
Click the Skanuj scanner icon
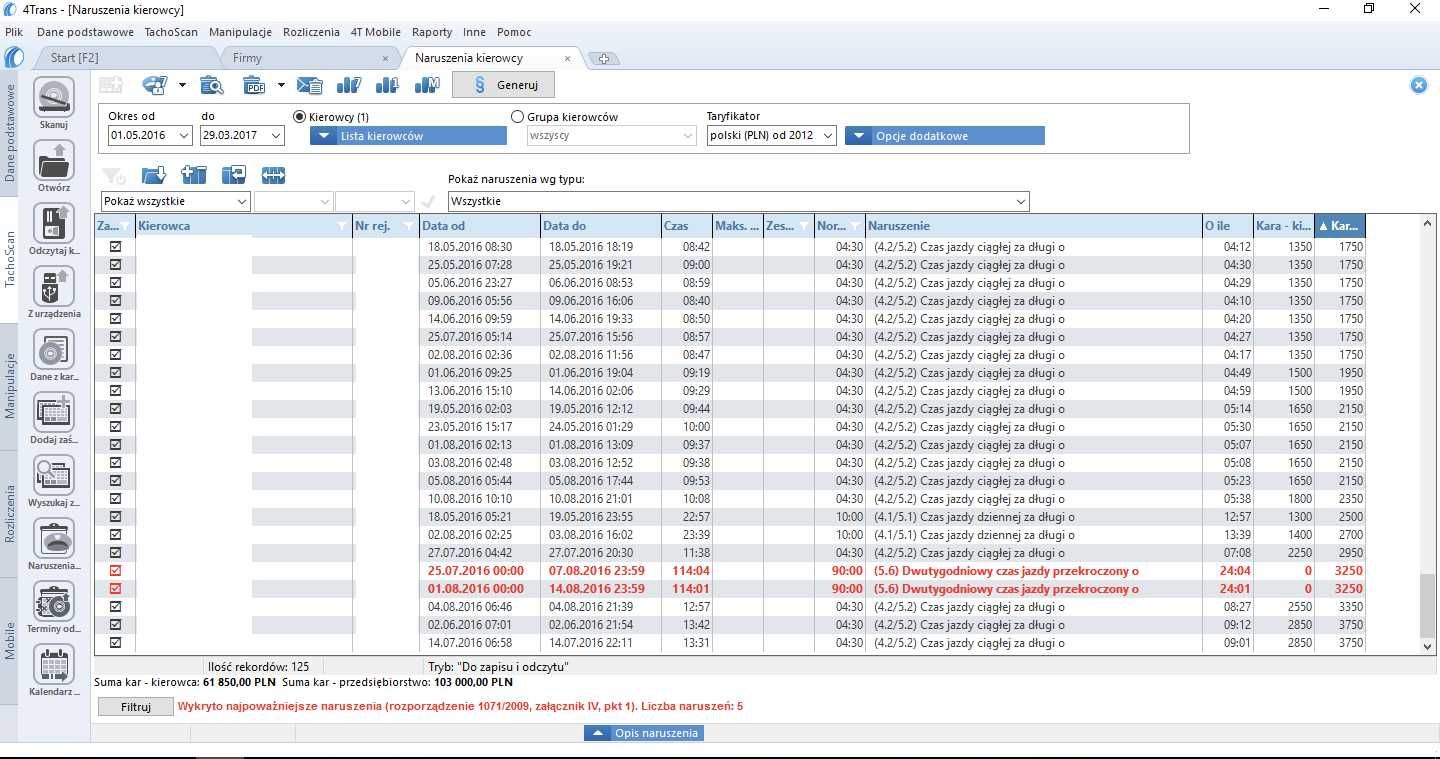point(54,98)
